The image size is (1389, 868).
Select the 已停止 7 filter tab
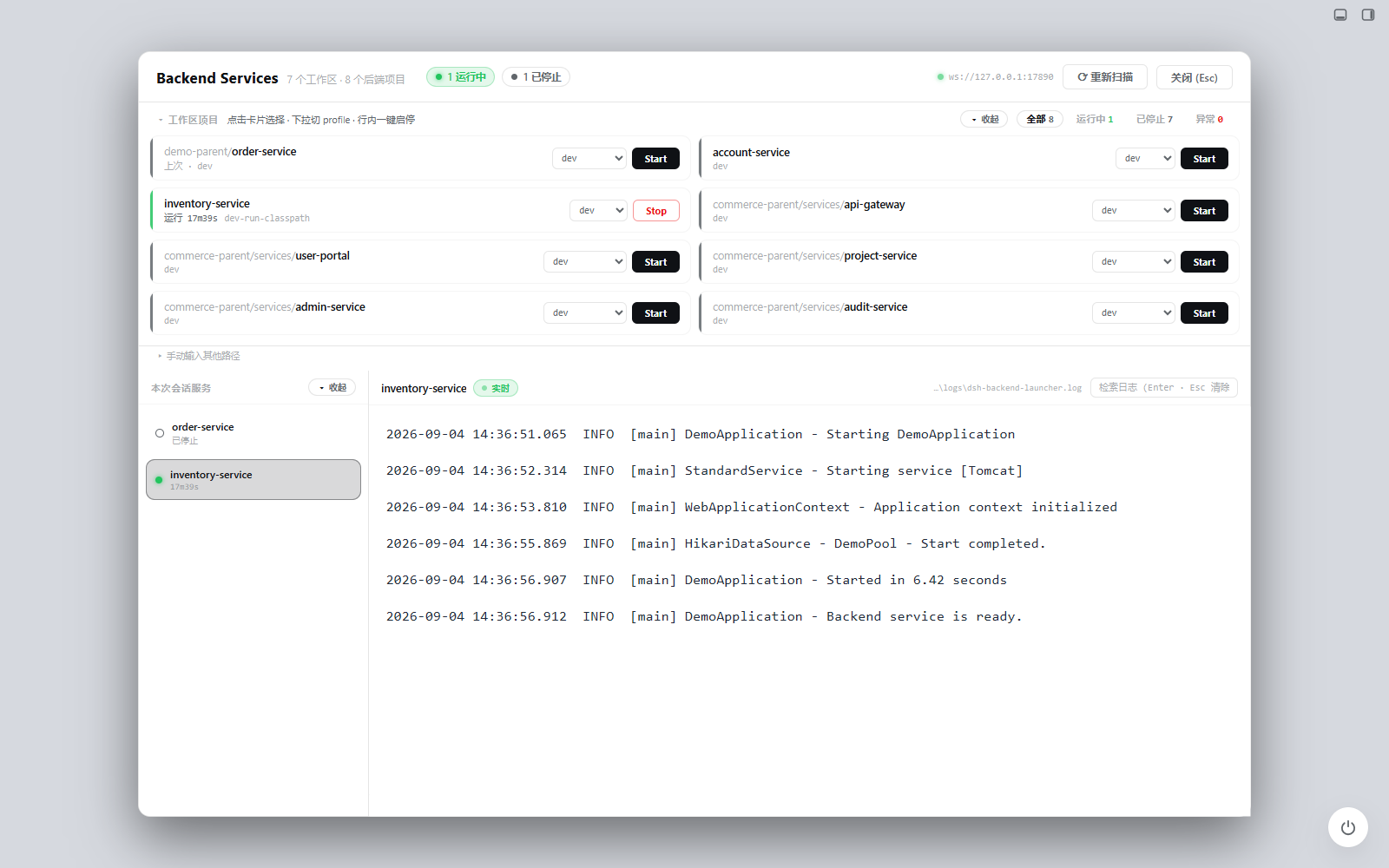tap(1155, 119)
